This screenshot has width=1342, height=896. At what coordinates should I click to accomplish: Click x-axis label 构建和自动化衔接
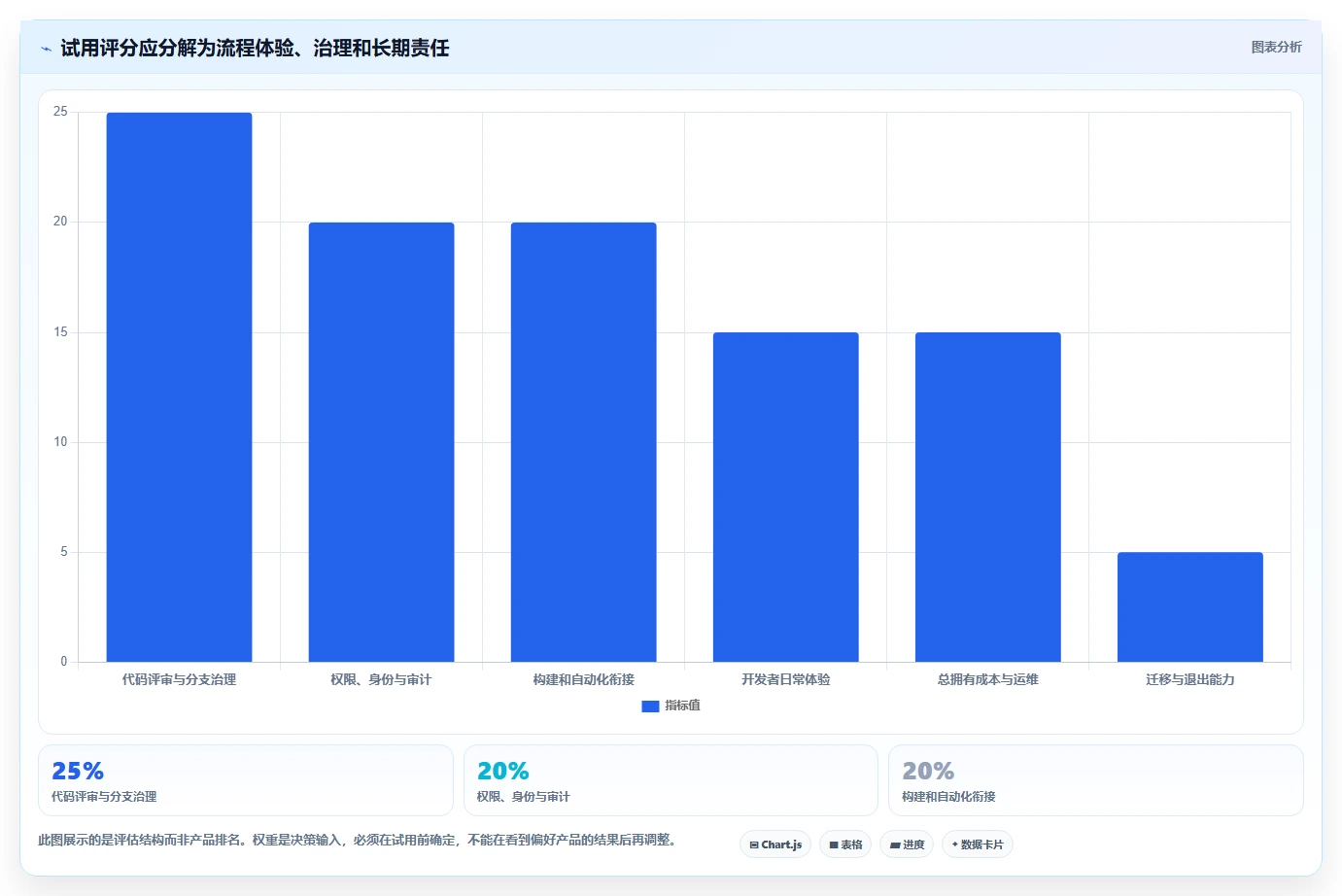[x=583, y=679]
